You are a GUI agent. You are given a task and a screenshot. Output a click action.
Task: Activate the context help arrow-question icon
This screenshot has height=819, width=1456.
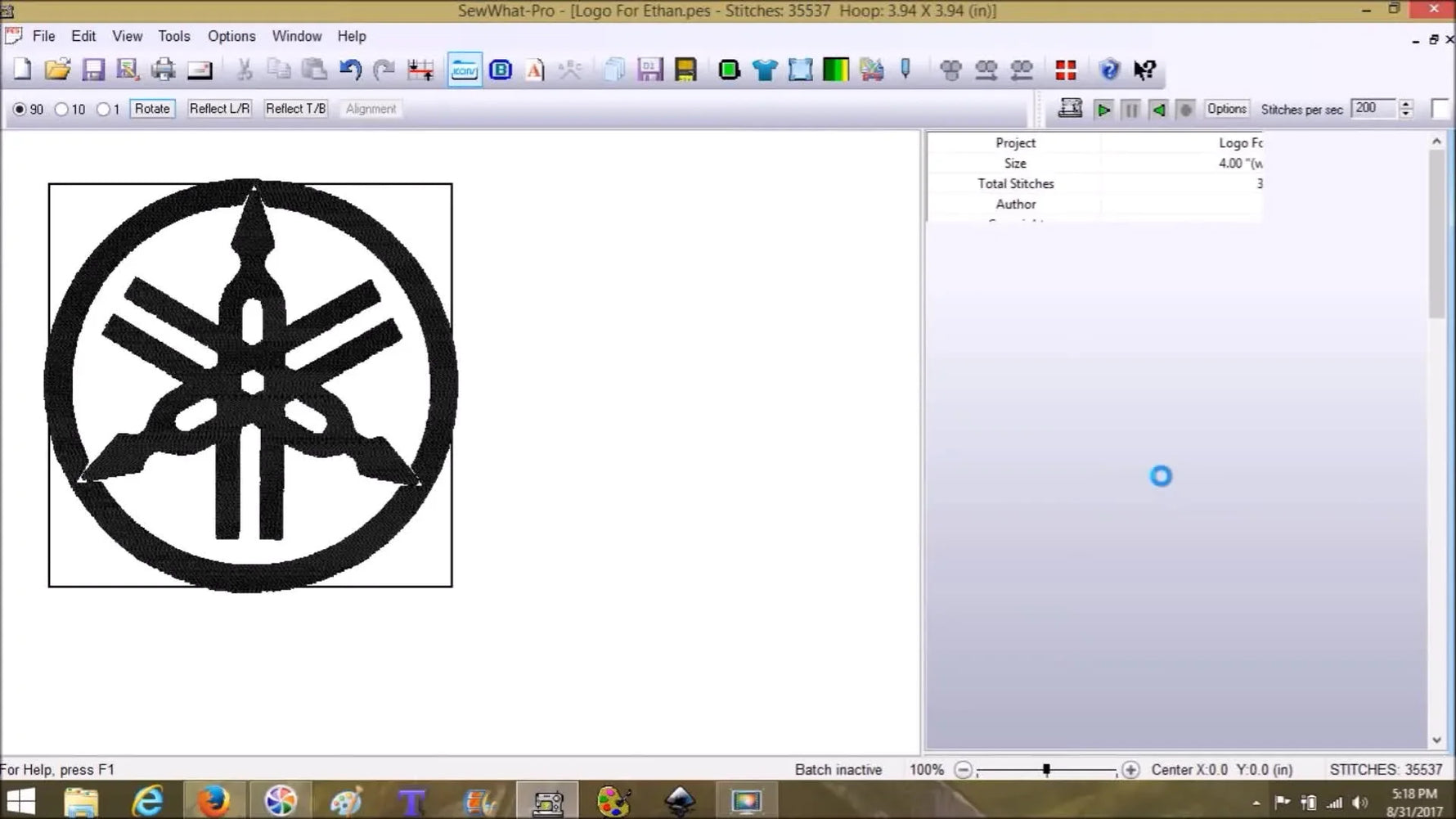1144,70
